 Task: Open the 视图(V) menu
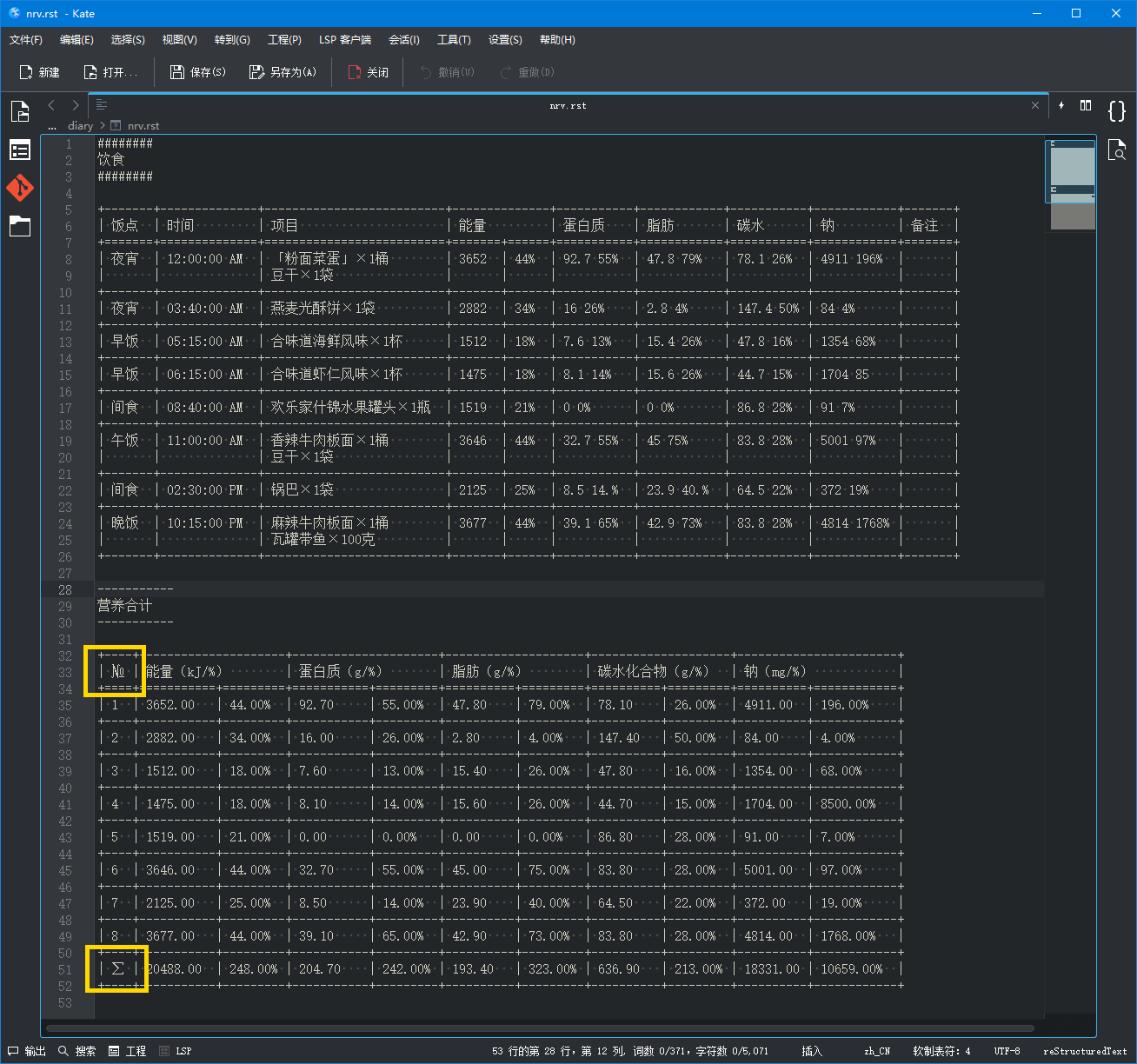180,40
